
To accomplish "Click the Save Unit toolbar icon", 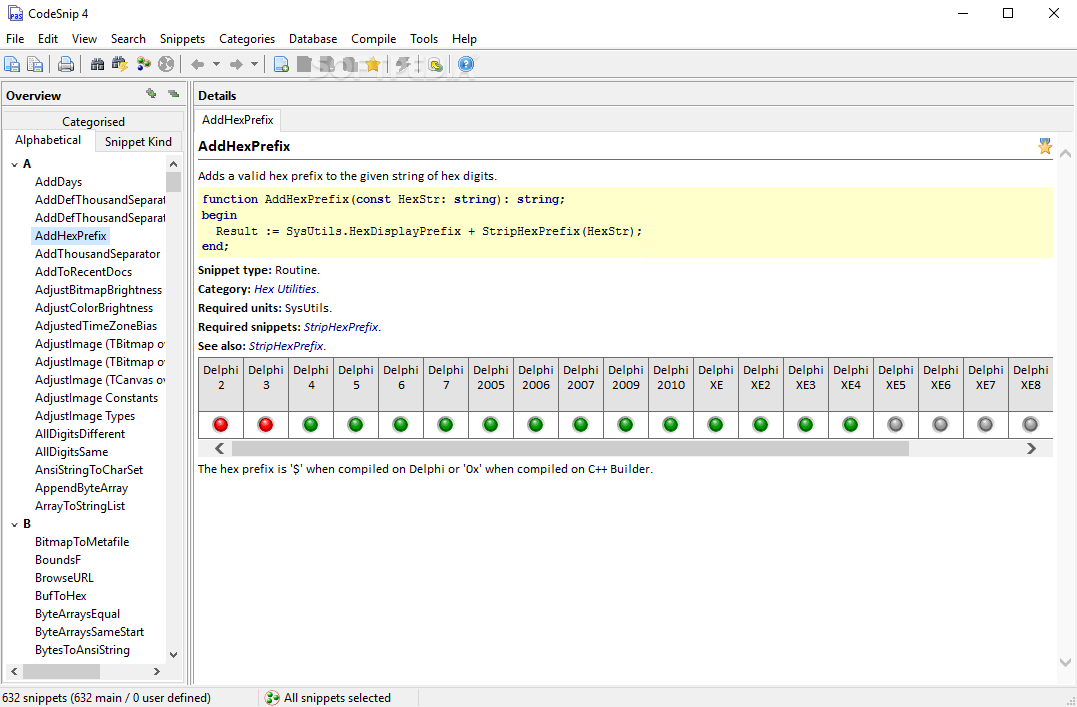I will click(x=34, y=65).
